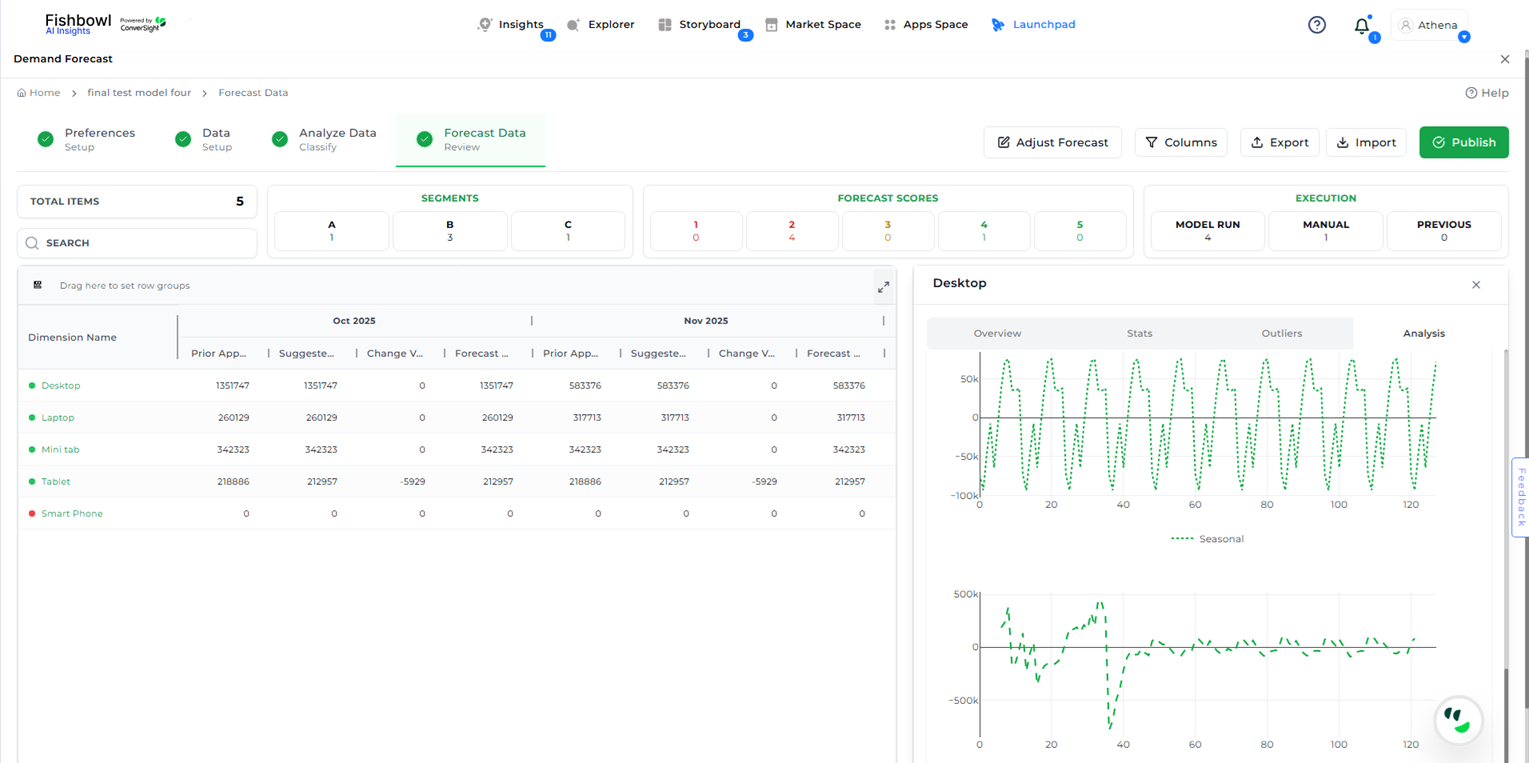Click the expand grid fullscreen icon
The height and width of the screenshot is (763, 1529).
[x=883, y=287]
